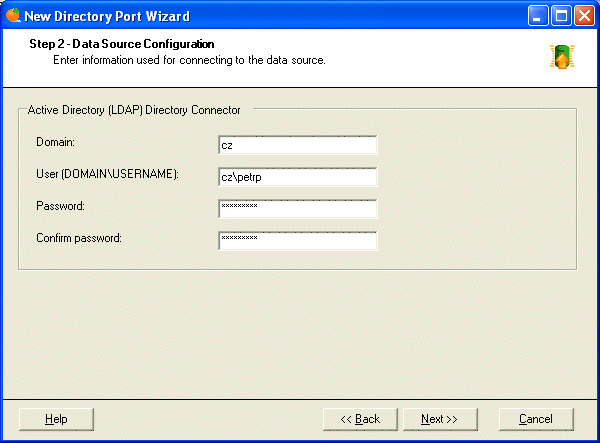Focus the Confirm password field
Screen dimensions: 600x443
click(x=298, y=241)
